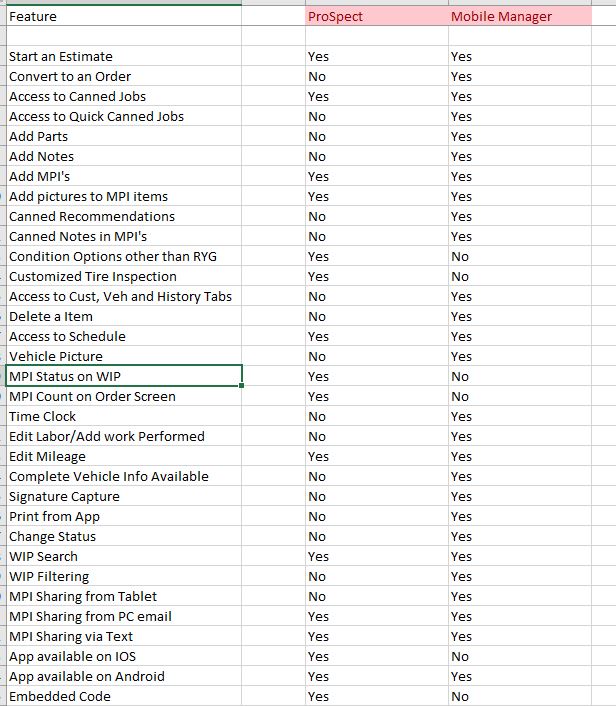Click the 'Start an Estimate' cell
Viewport: 616px width, 706px height.
pos(124,56)
